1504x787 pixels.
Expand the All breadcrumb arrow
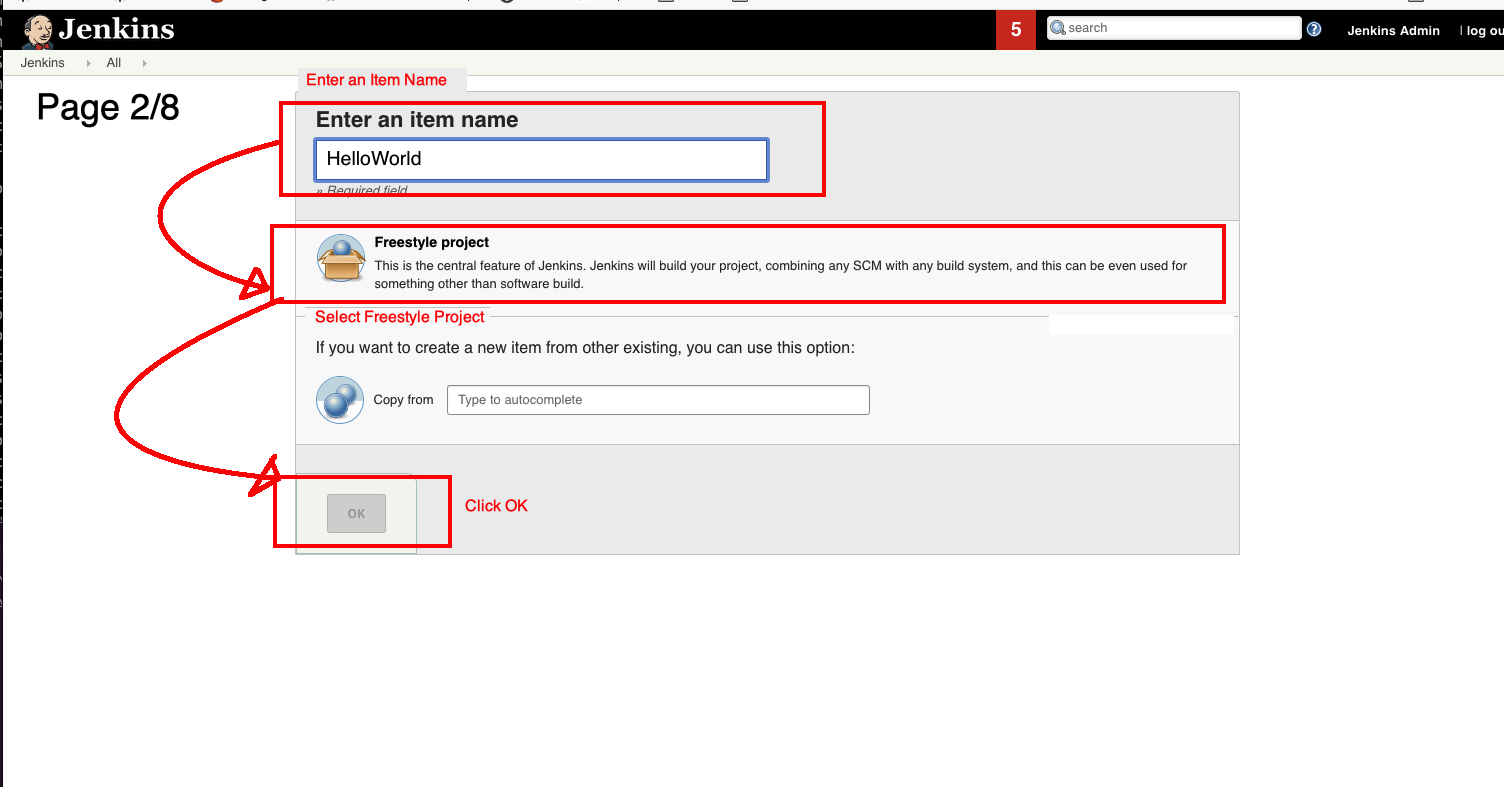point(144,63)
